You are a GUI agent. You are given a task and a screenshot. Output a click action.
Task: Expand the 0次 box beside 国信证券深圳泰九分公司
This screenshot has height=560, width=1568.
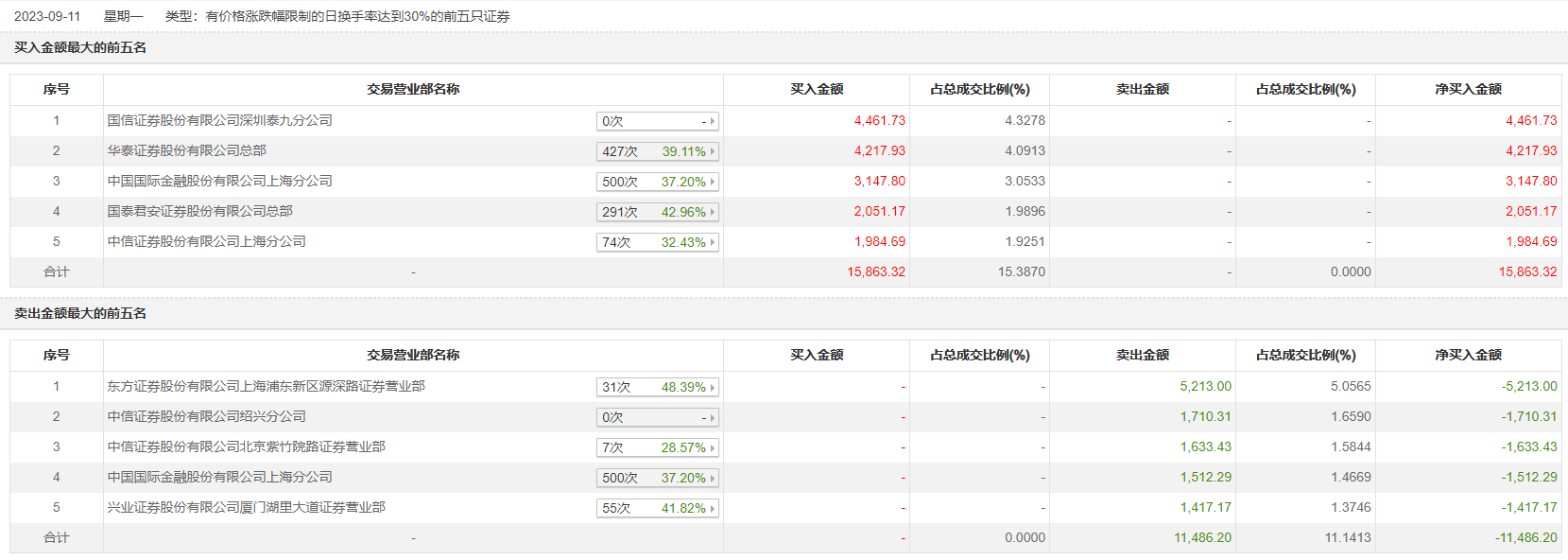pos(658,121)
